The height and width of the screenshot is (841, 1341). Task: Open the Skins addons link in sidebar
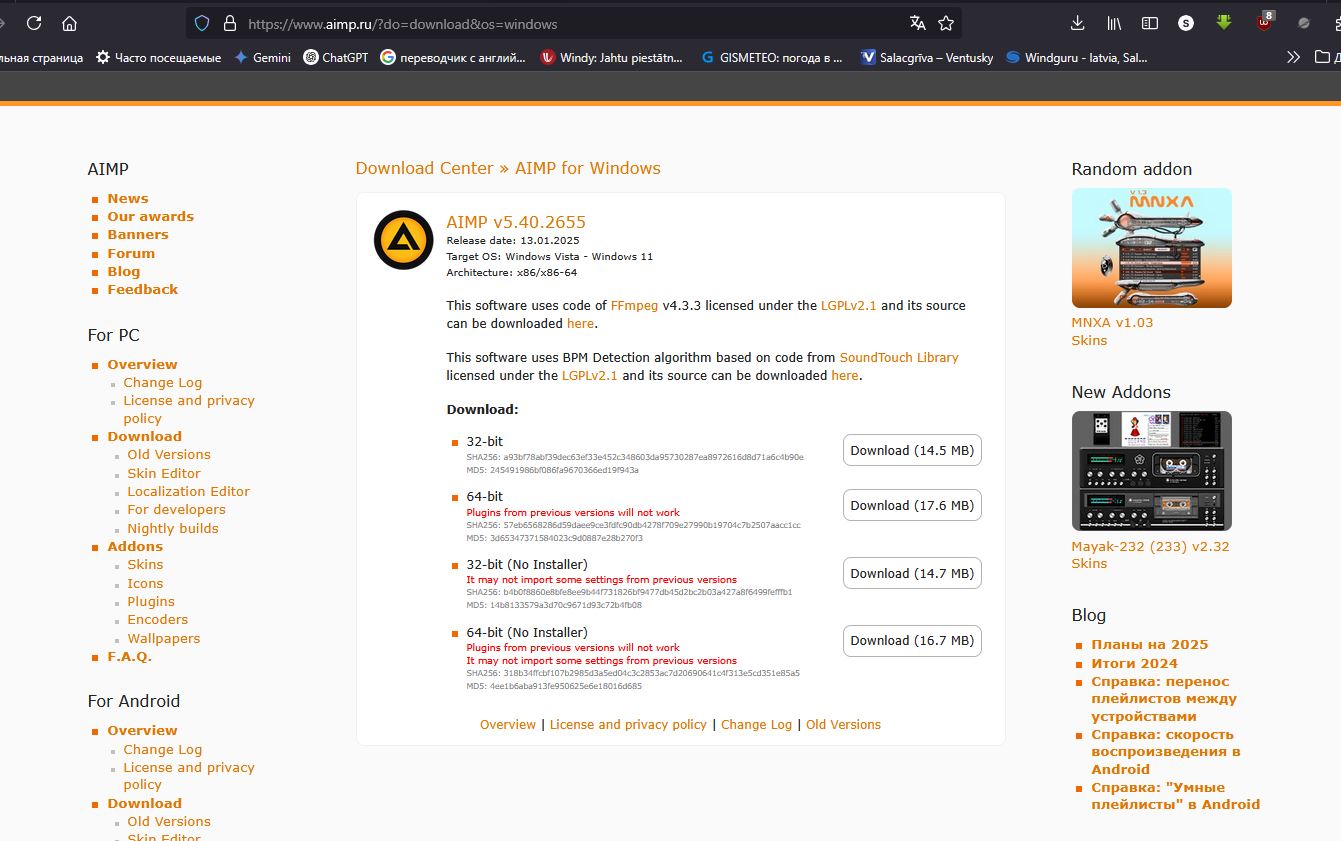coord(145,564)
